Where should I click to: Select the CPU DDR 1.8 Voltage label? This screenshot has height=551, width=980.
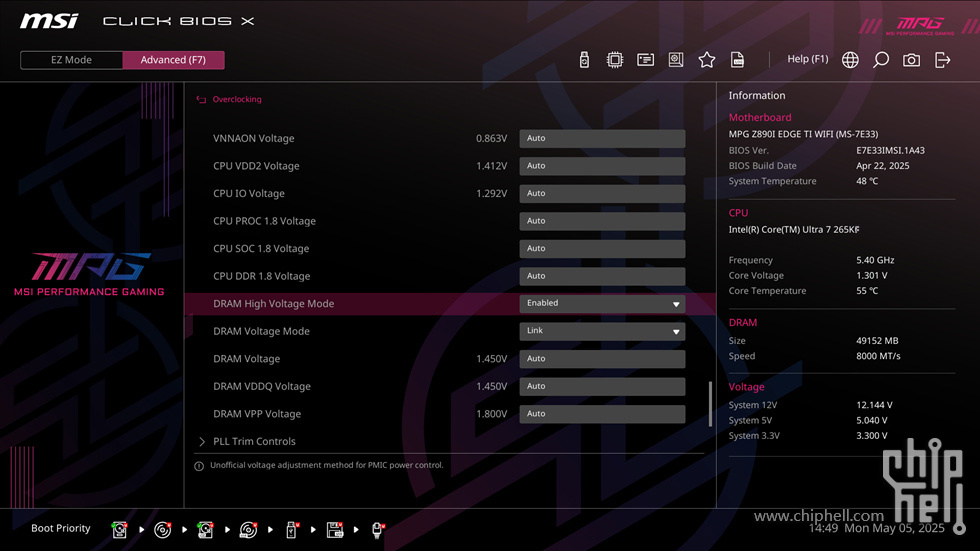pos(261,276)
